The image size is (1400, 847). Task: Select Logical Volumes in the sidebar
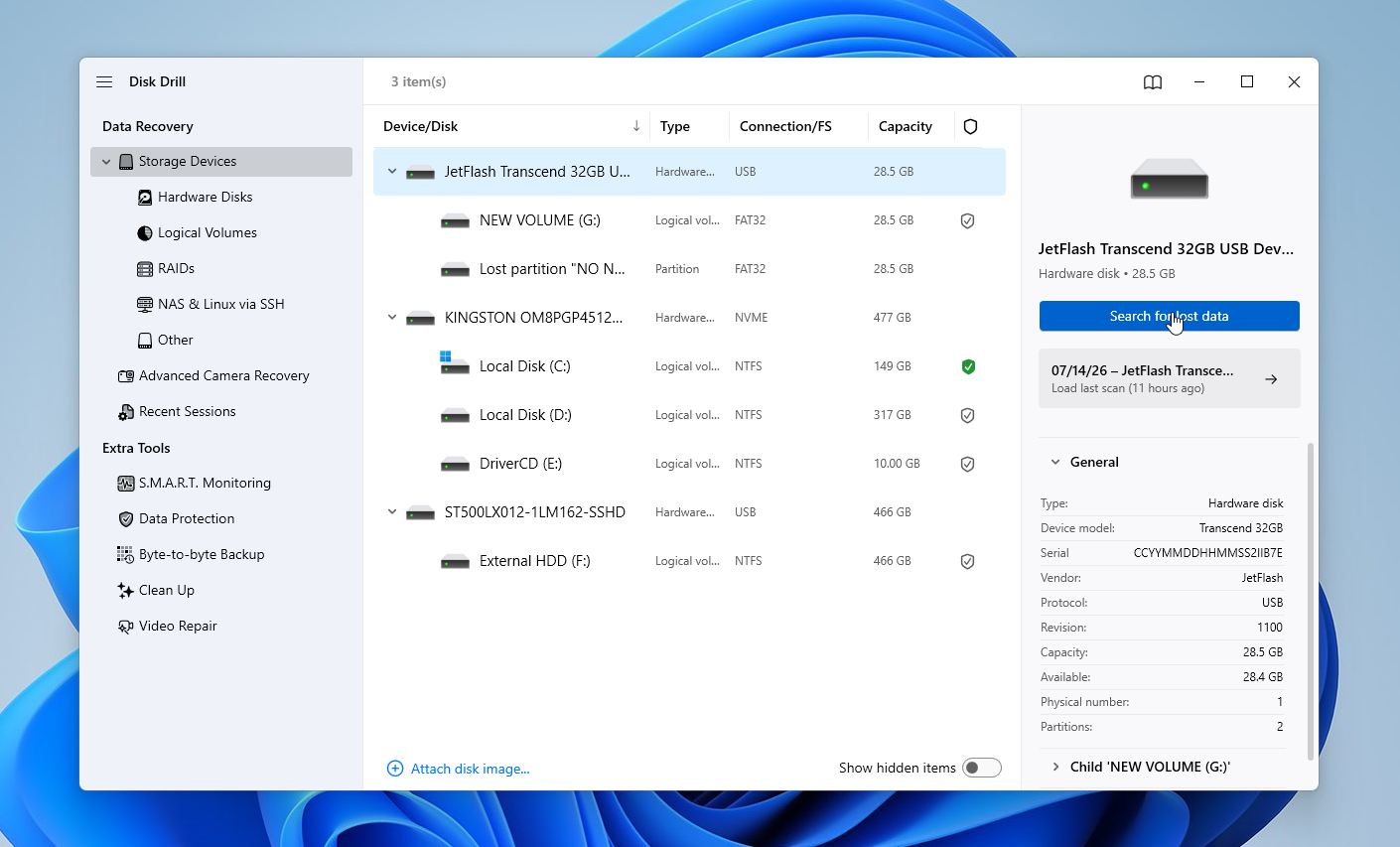coord(208,232)
